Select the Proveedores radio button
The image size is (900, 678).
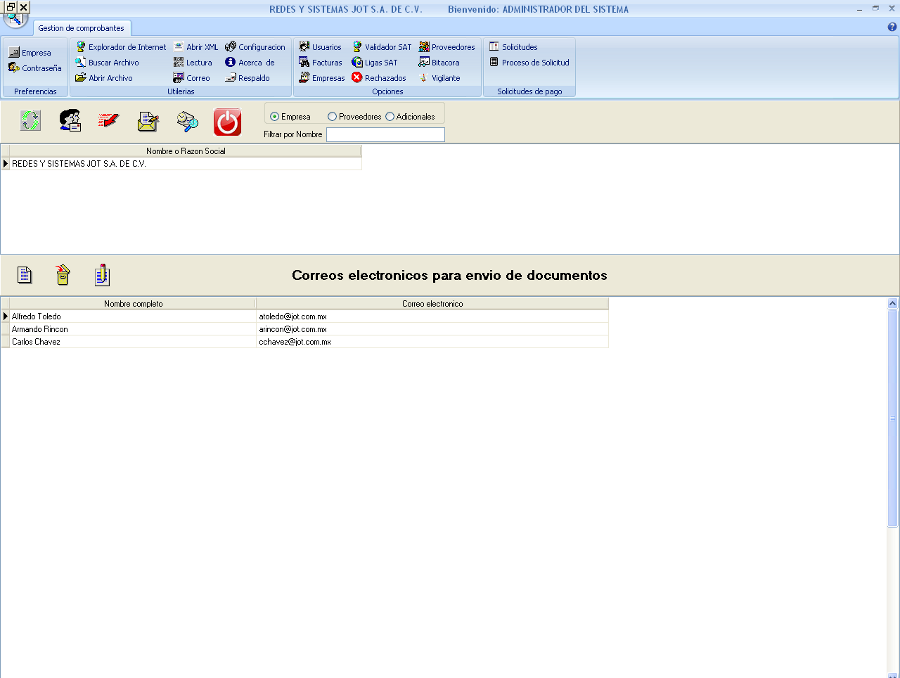[x=332, y=116]
